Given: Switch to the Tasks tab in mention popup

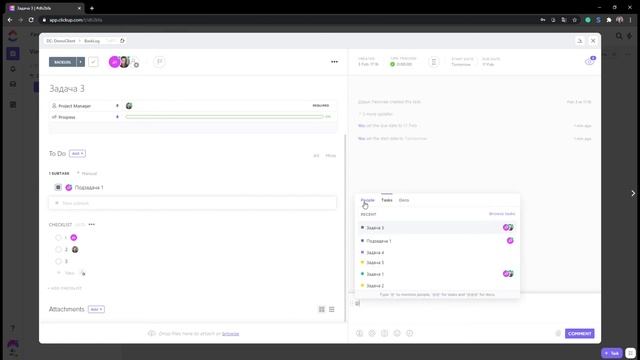Looking at the screenshot, I should point(387,200).
